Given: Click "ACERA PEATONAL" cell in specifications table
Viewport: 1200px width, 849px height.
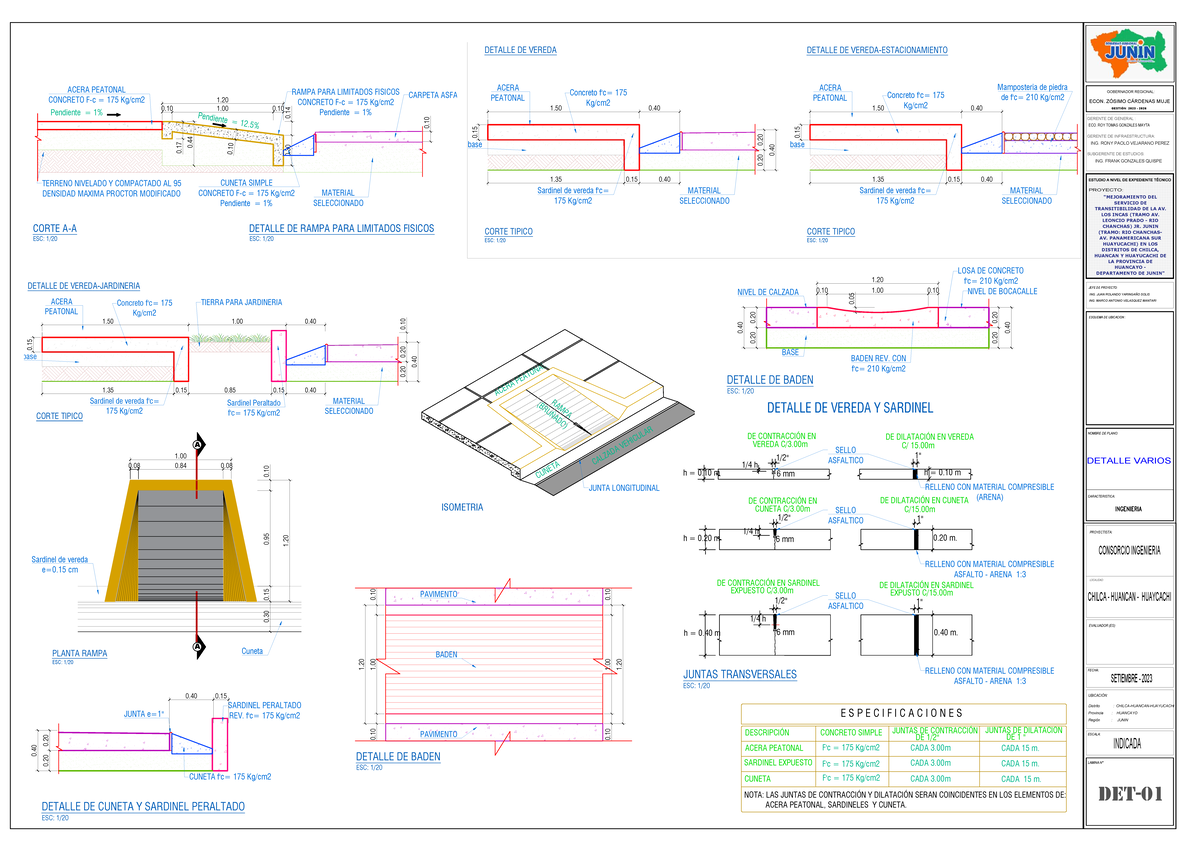Looking at the screenshot, I should point(774,747).
